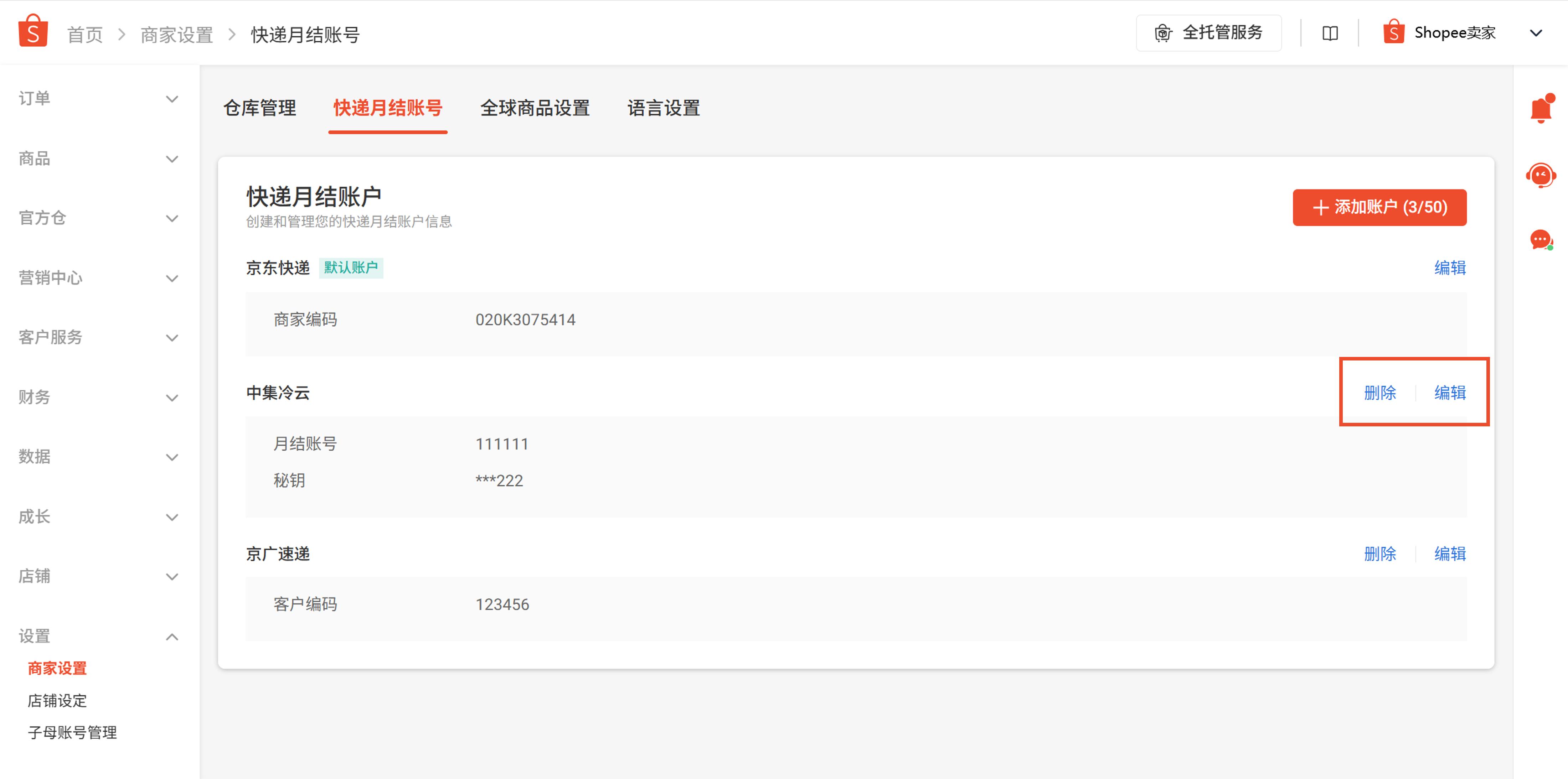Image resolution: width=1568 pixels, height=779 pixels.
Task: Go to 首页 breadcrumb link
Action: click(x=84, y=35)
